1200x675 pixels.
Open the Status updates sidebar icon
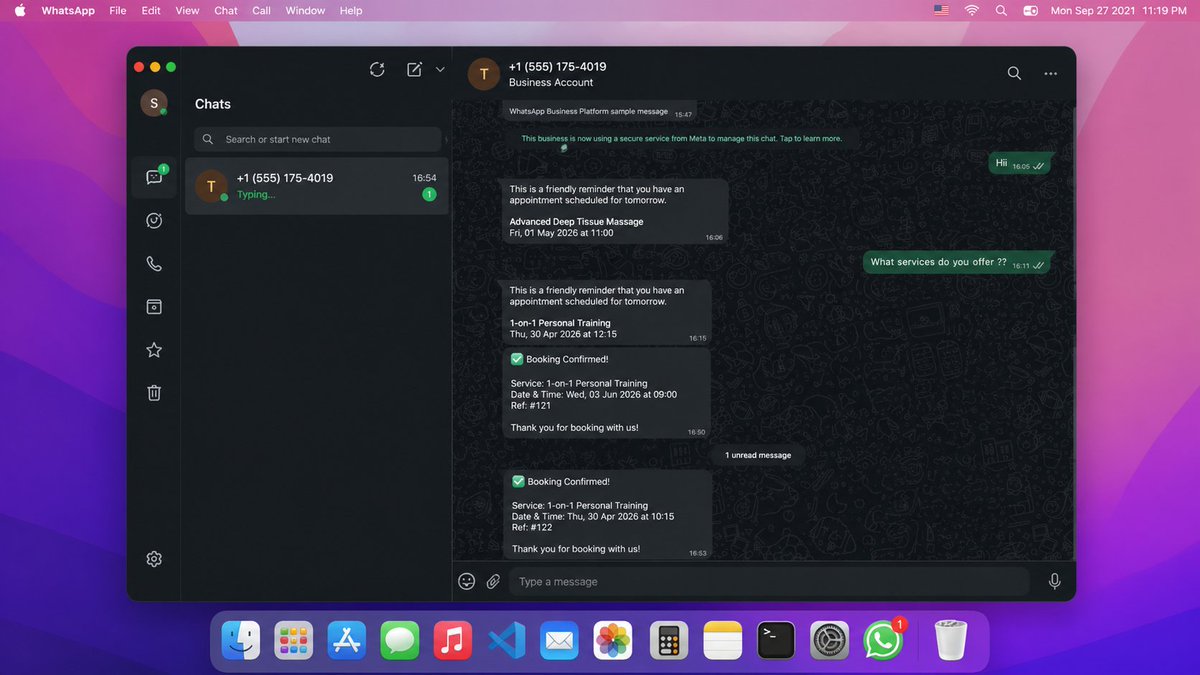click(154, 221)
